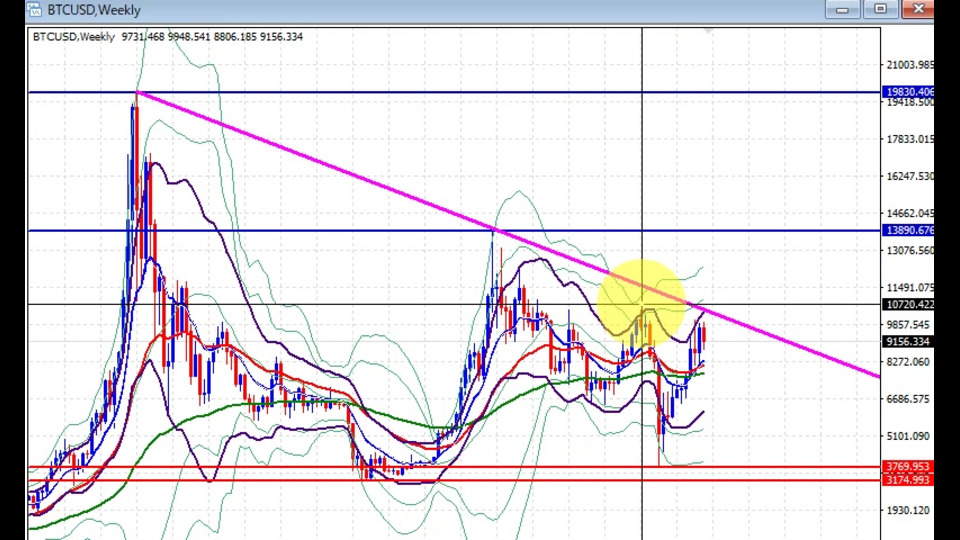Click the 14662.045 price scale value

pos(910,213)
